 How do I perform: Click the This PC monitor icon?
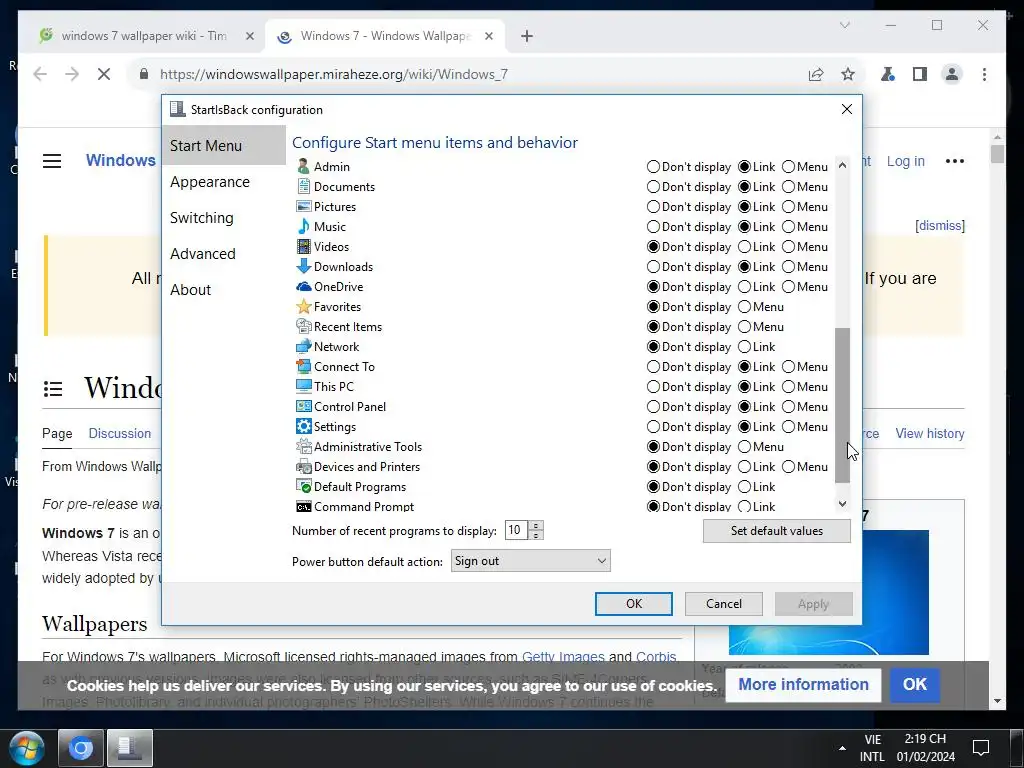[x=303, y=387]
